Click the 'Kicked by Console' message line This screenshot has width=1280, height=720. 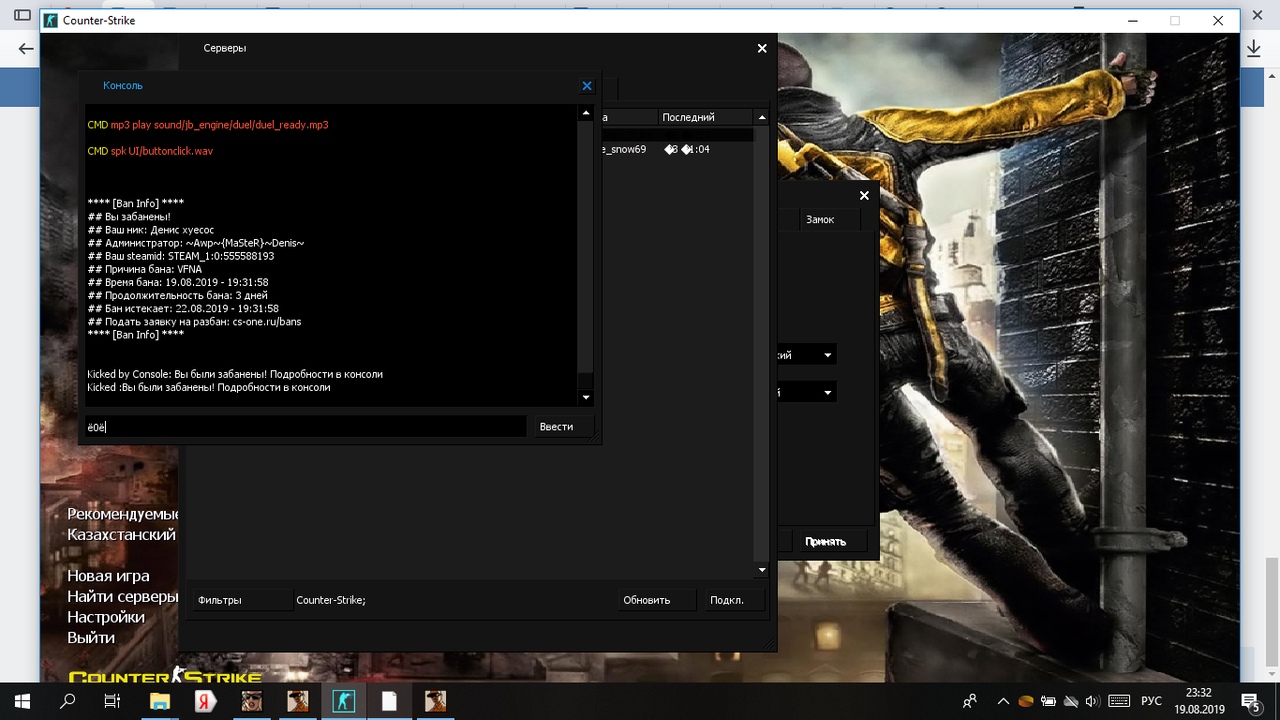click(235, 374)
